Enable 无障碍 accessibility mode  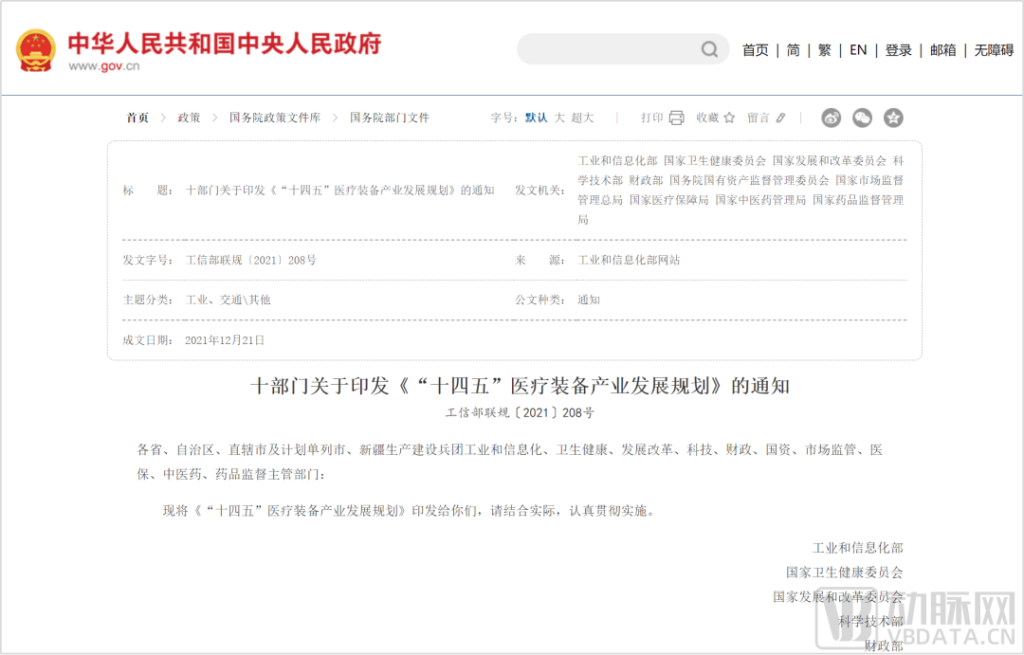coord(993,50)
